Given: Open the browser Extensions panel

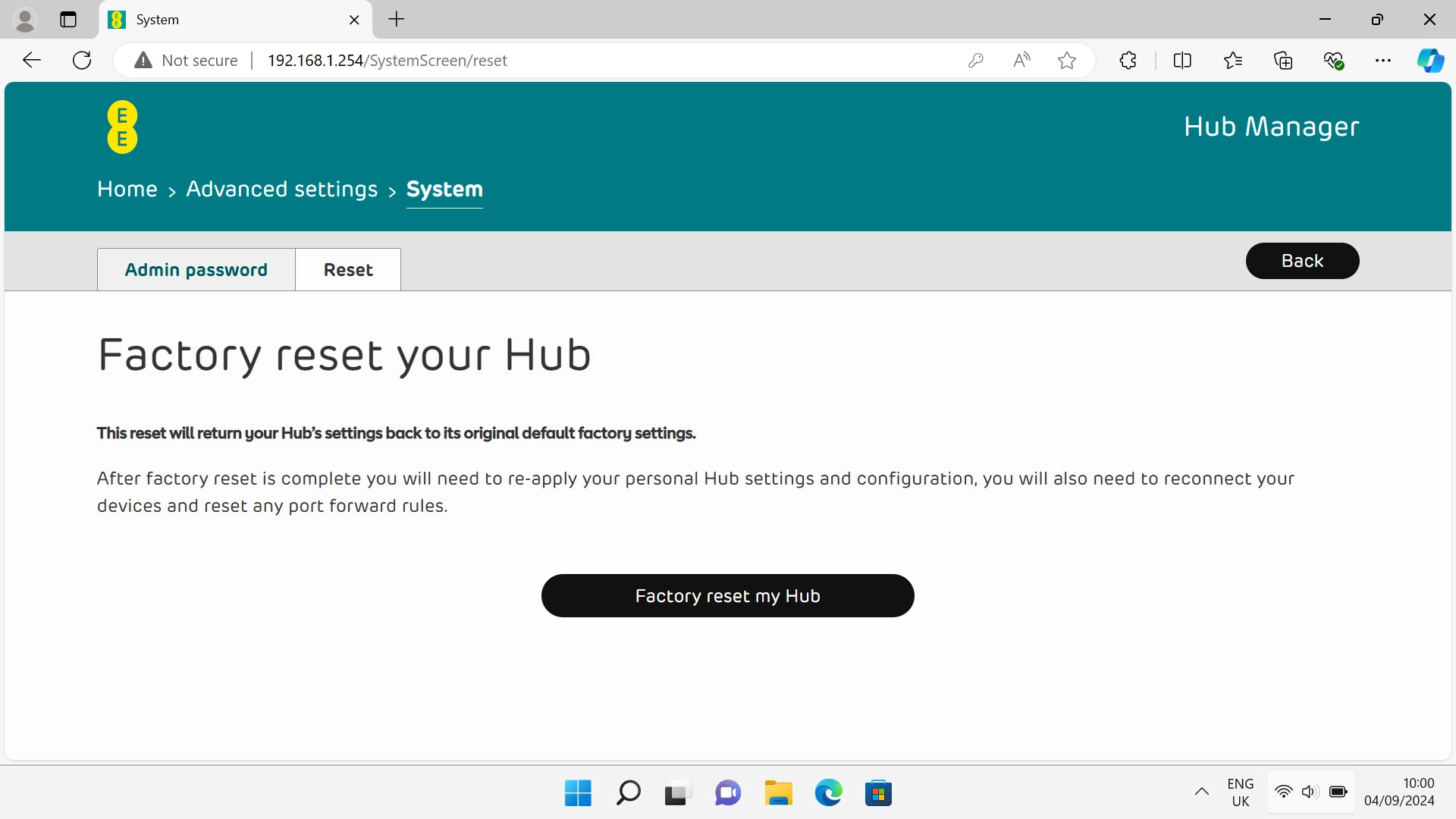Looking at the screenshot, I should click(1128, 60).
